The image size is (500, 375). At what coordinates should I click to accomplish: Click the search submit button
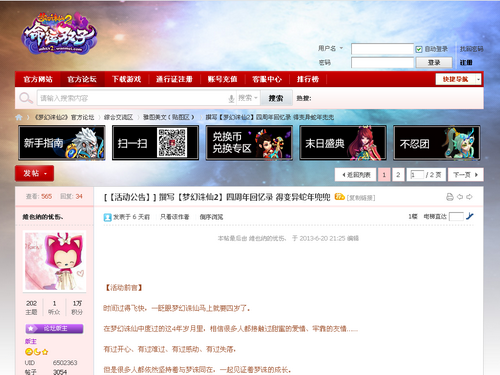click(276, 98)
